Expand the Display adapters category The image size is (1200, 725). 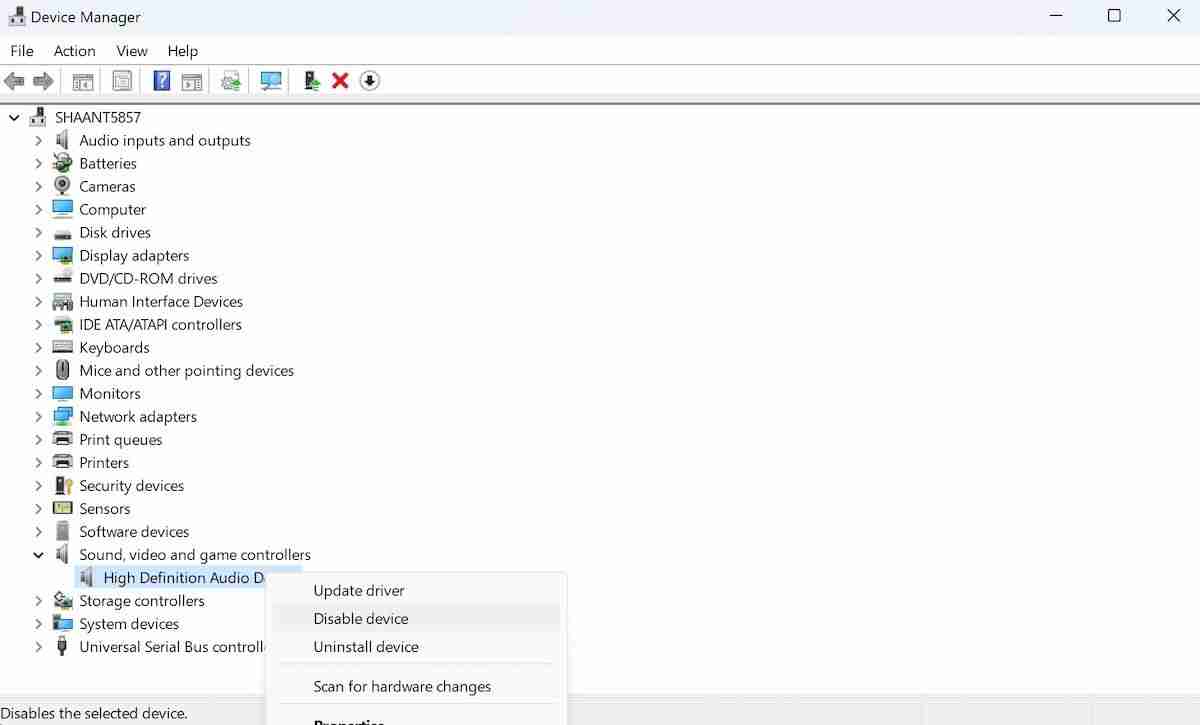click(x=39, y=255)
